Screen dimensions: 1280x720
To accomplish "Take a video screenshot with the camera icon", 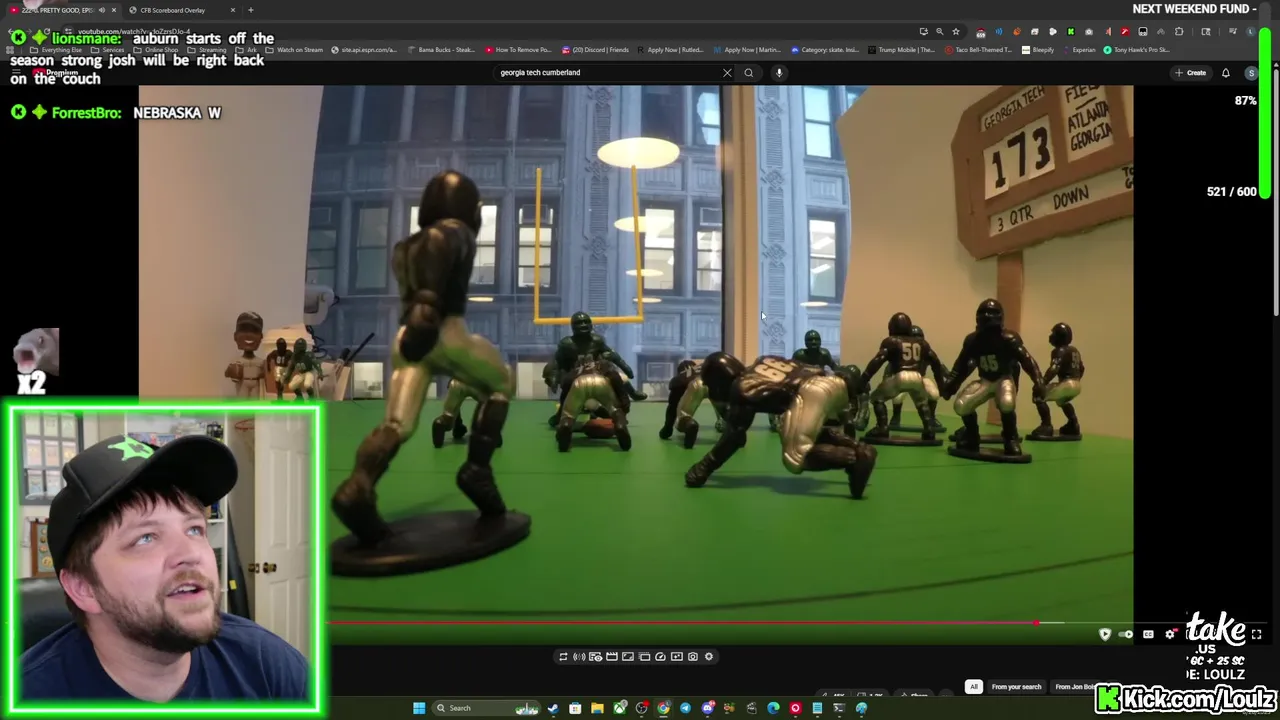I will tap(693, 657).
